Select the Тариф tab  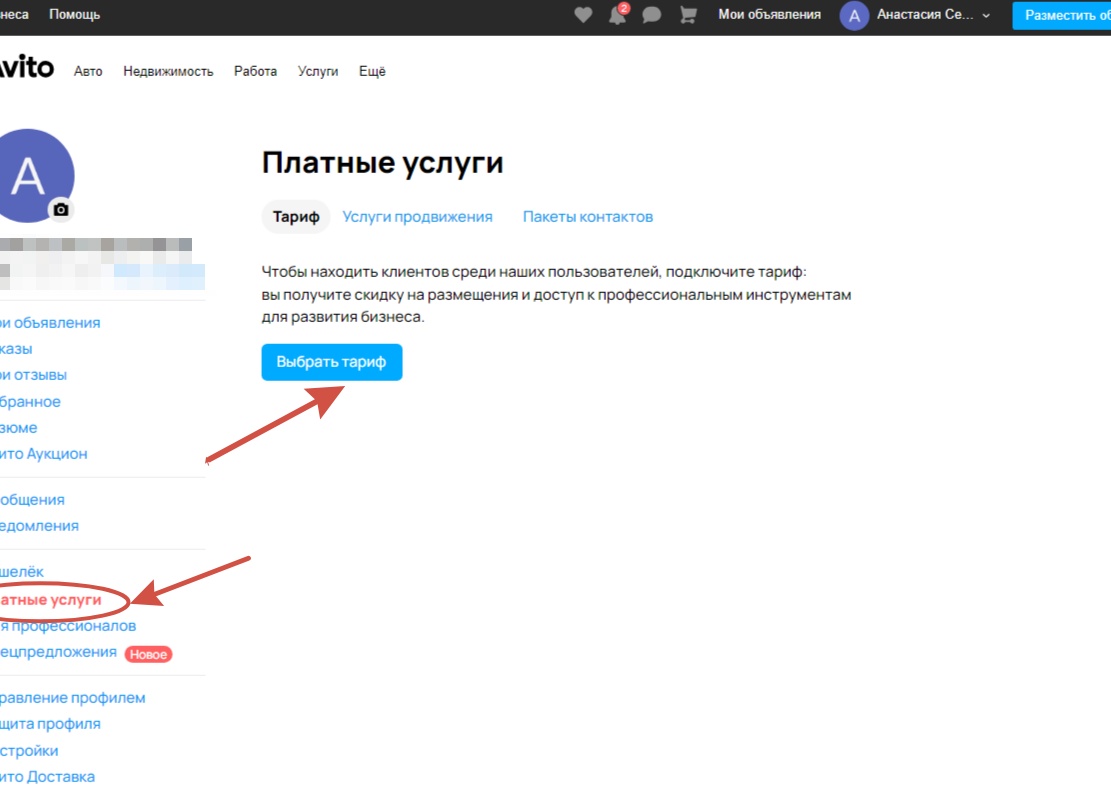click(296, 217)
